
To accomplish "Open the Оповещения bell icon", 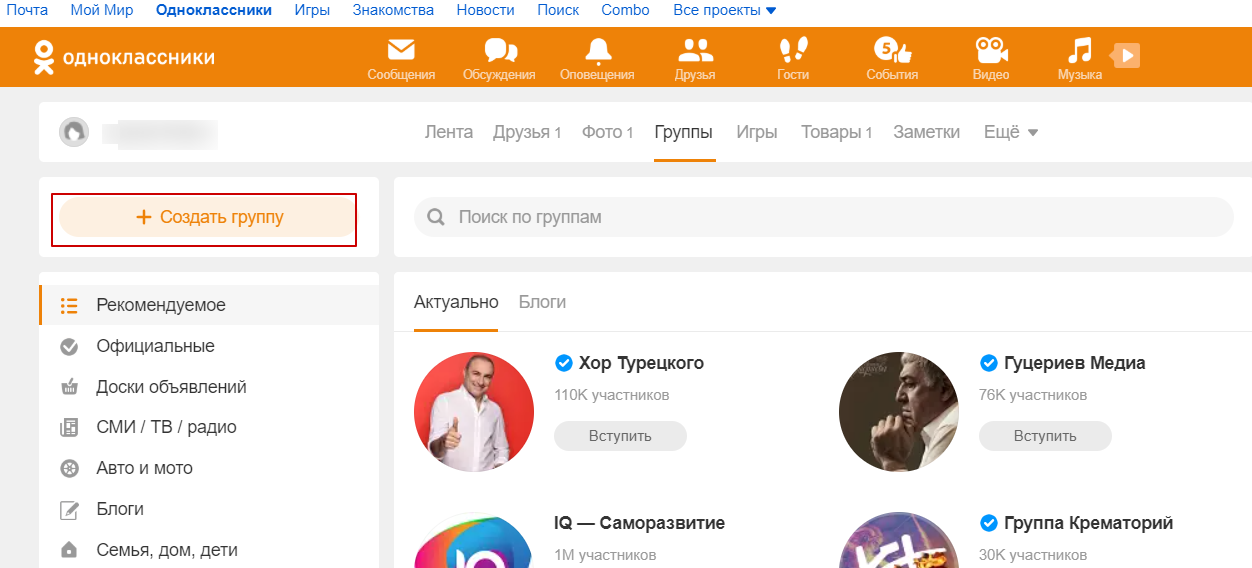I will point(598,50).
